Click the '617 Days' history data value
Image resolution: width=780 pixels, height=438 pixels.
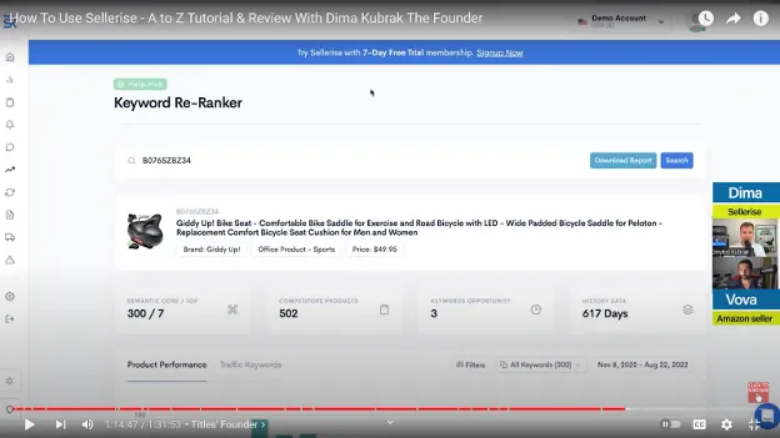(x=605, y=314)
